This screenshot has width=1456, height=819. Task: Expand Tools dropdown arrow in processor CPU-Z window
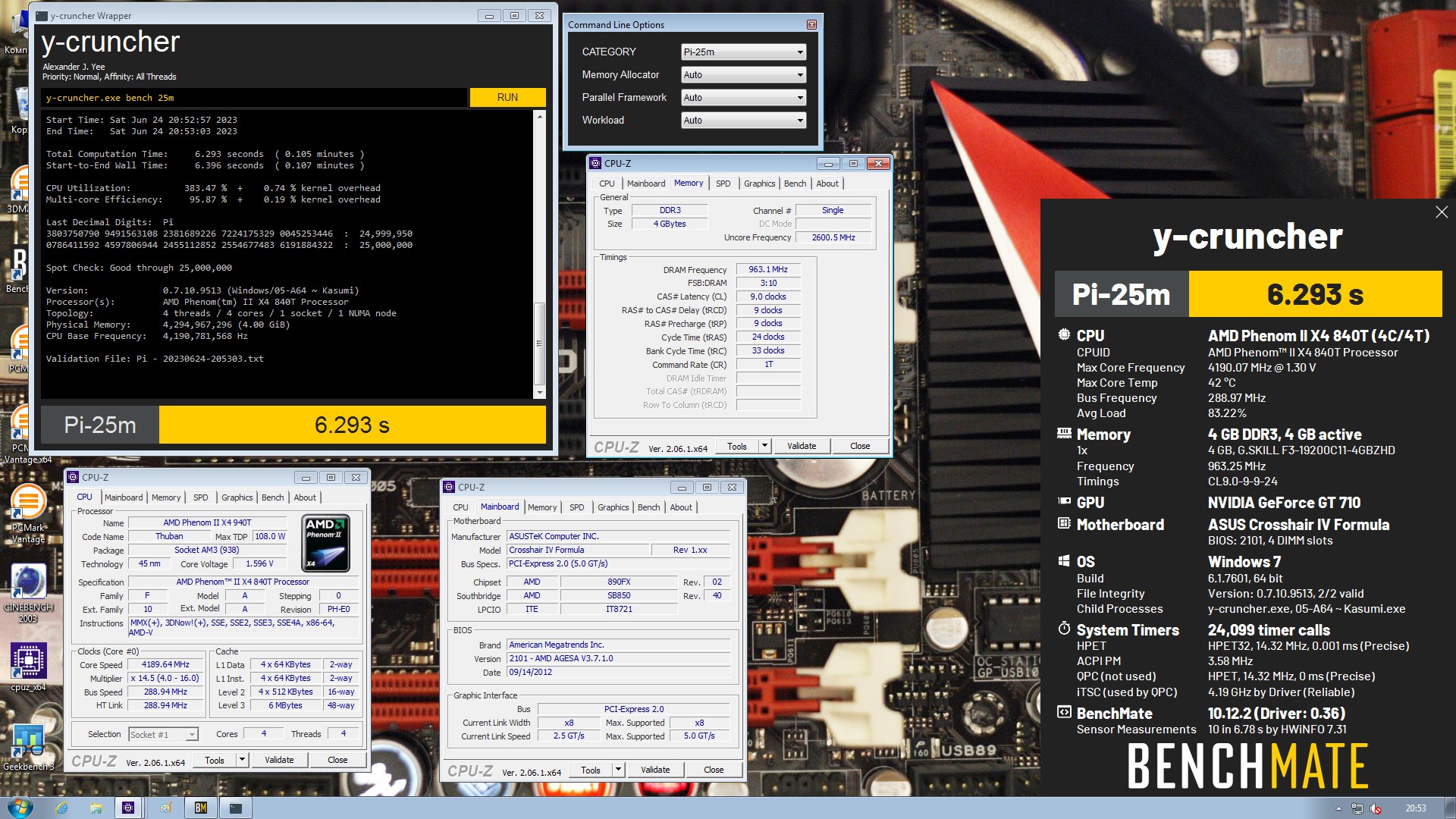(x=242, y=760)
